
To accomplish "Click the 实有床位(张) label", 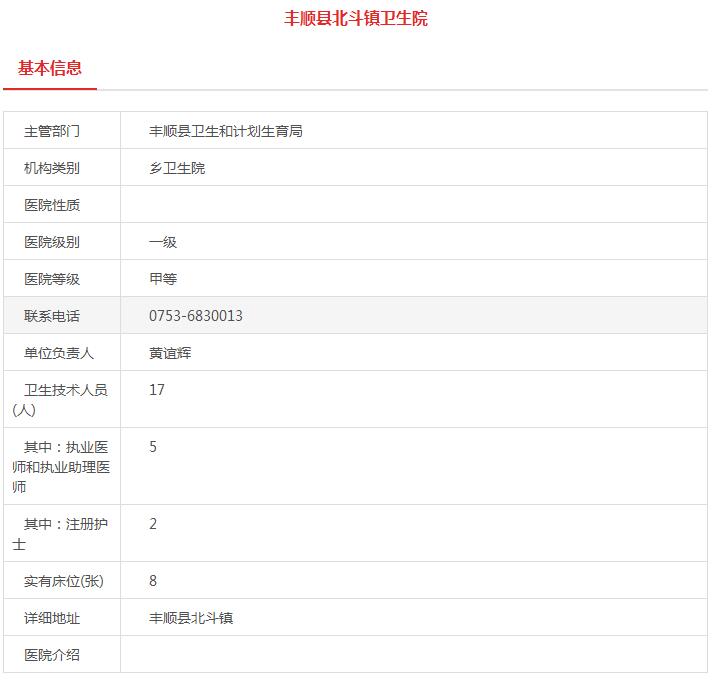I will click(x=64, y=581).
